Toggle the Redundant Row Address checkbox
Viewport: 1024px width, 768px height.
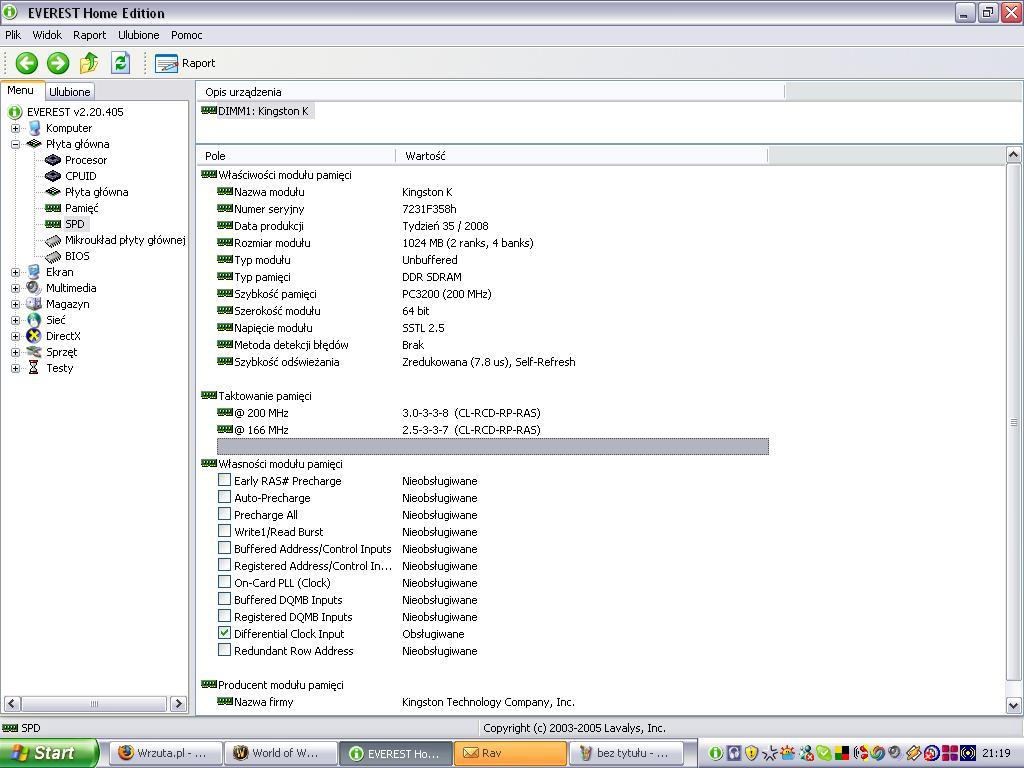pos(224,650)
